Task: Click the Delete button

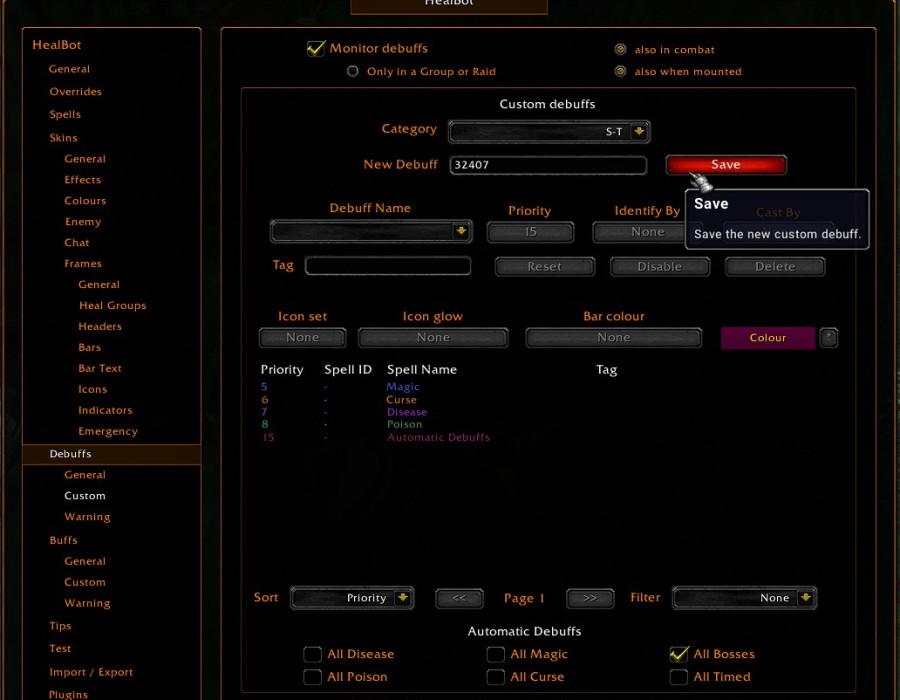Action: pyautogui.click(x=775, y=267)
